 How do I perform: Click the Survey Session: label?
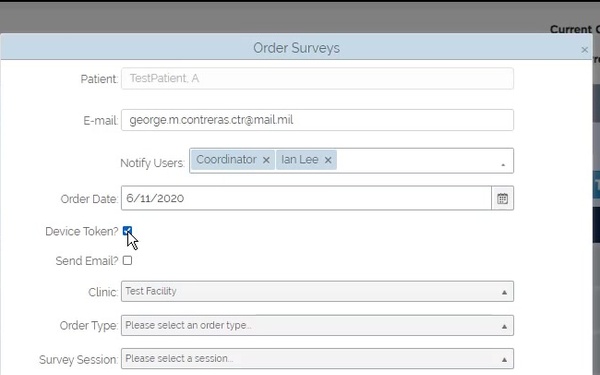tap(79, 360)
